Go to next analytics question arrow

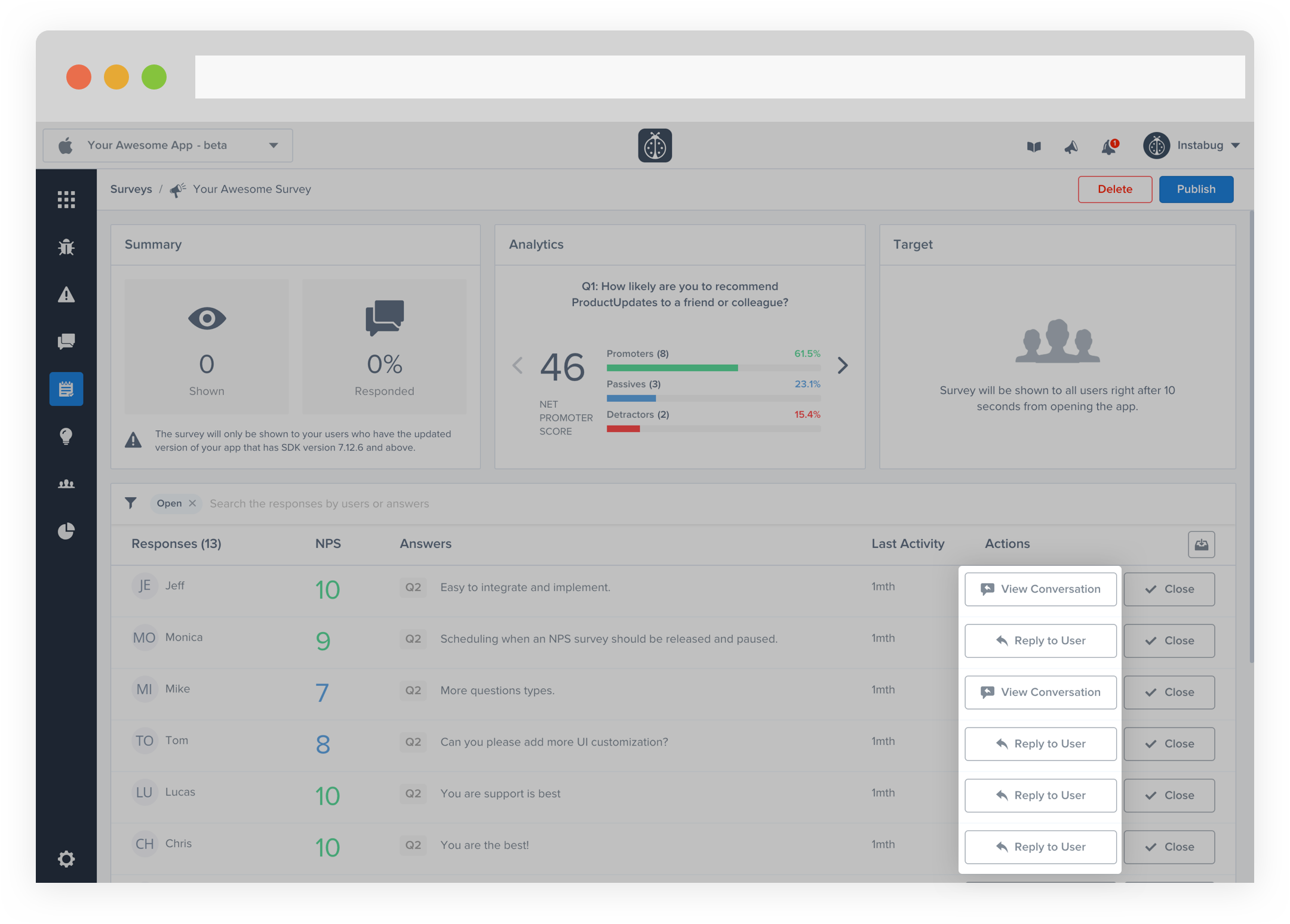(842, 365)
